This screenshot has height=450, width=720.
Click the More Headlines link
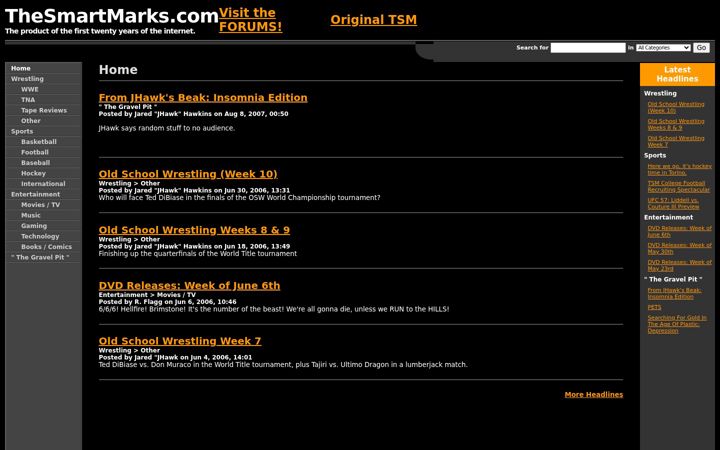594,394
